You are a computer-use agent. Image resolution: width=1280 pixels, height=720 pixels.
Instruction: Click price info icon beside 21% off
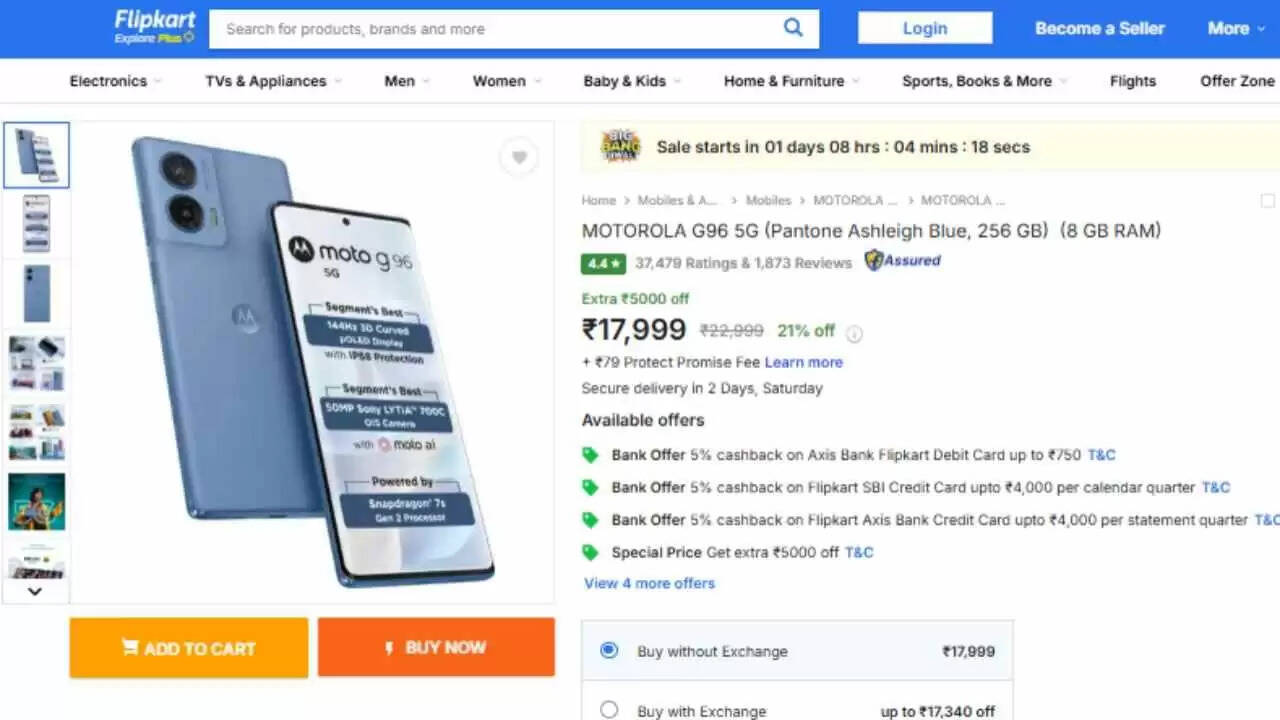pyautogui.click(x=854, y=333)
